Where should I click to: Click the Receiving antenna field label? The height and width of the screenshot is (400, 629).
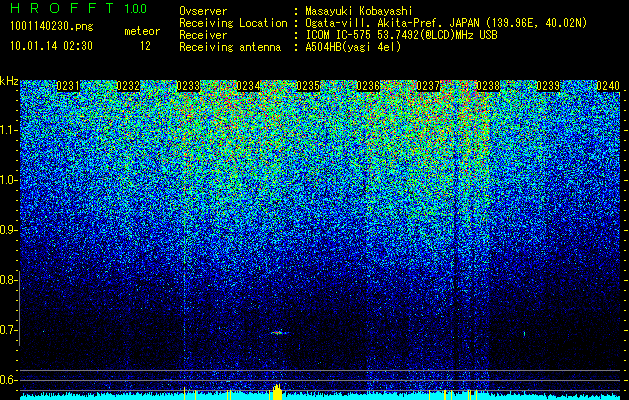(230, 47)
